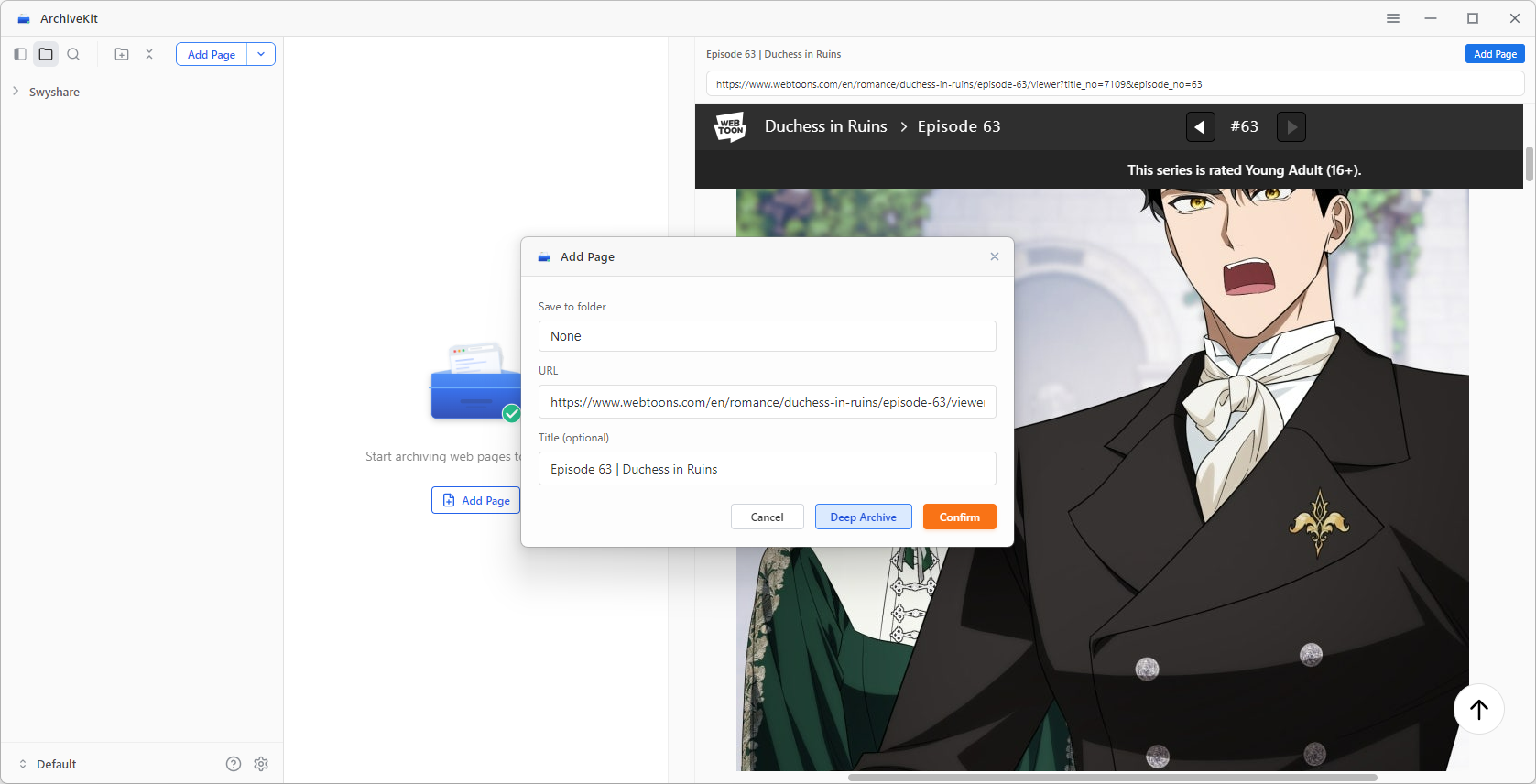The image size is (1536, 784).
Task: Open the help question mark icon
Action: click(x=234, y=764)
